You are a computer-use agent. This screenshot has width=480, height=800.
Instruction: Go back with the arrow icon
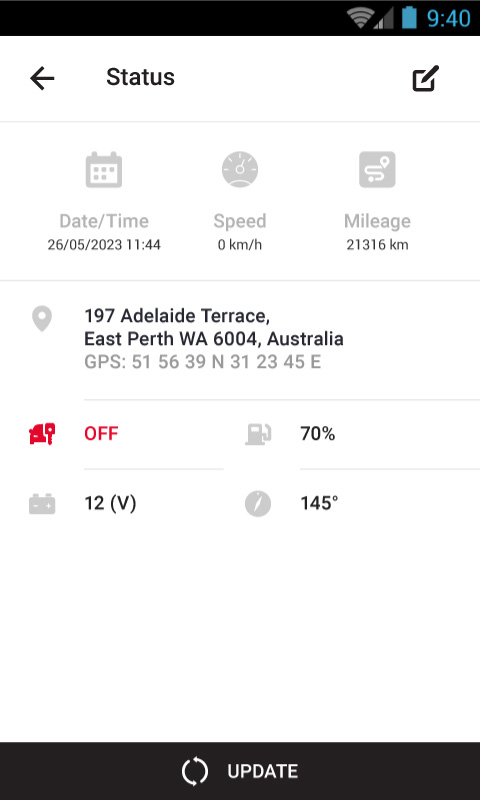[x=42, y=79]
